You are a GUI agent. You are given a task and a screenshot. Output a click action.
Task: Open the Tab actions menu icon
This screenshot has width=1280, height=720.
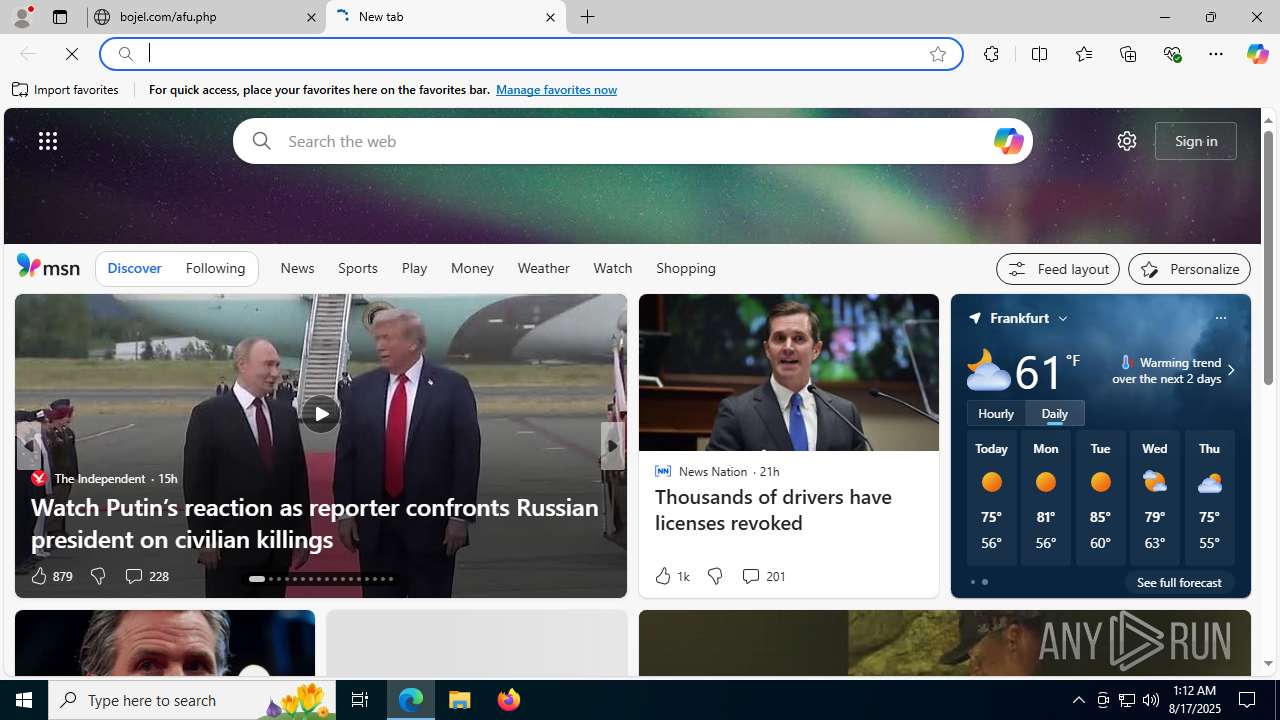click(x=60, y=17)
